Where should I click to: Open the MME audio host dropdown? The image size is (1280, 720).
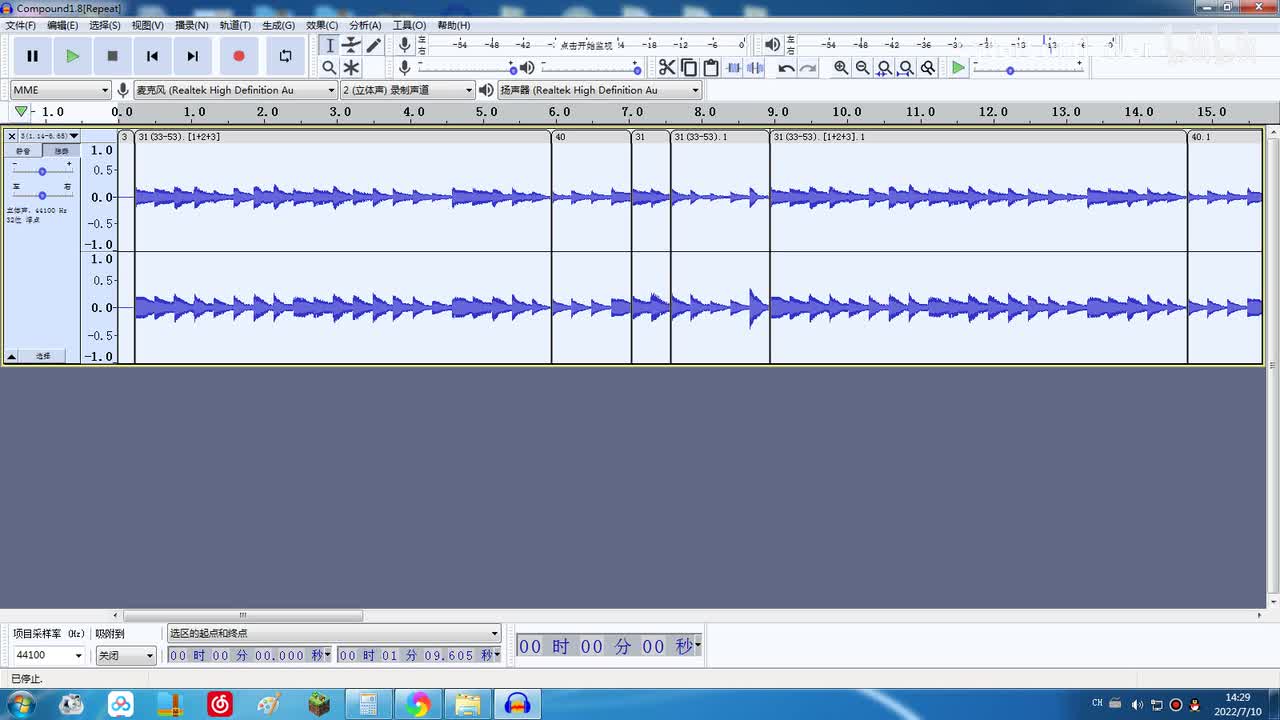click(61, 90)
